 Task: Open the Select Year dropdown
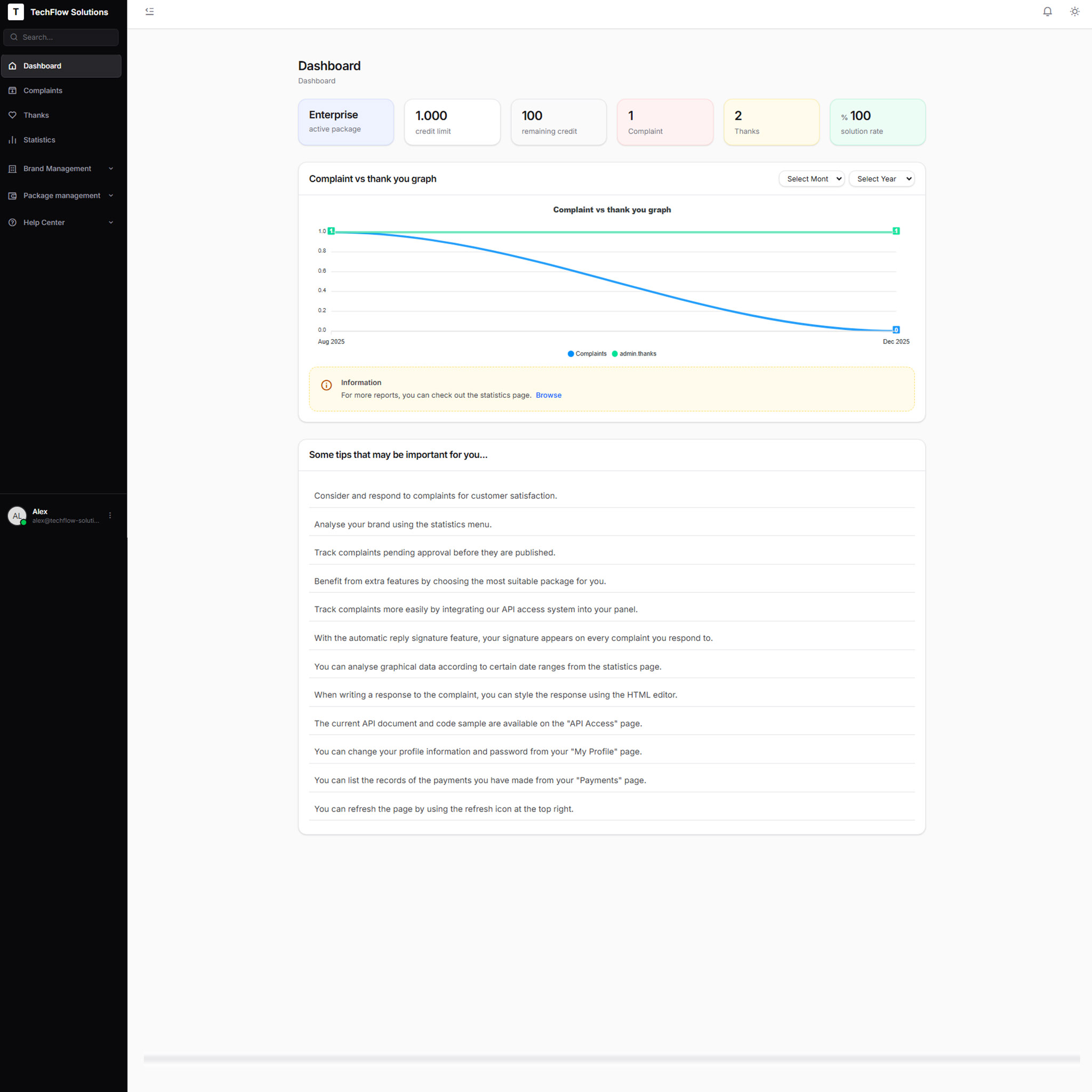pos(881,179)
